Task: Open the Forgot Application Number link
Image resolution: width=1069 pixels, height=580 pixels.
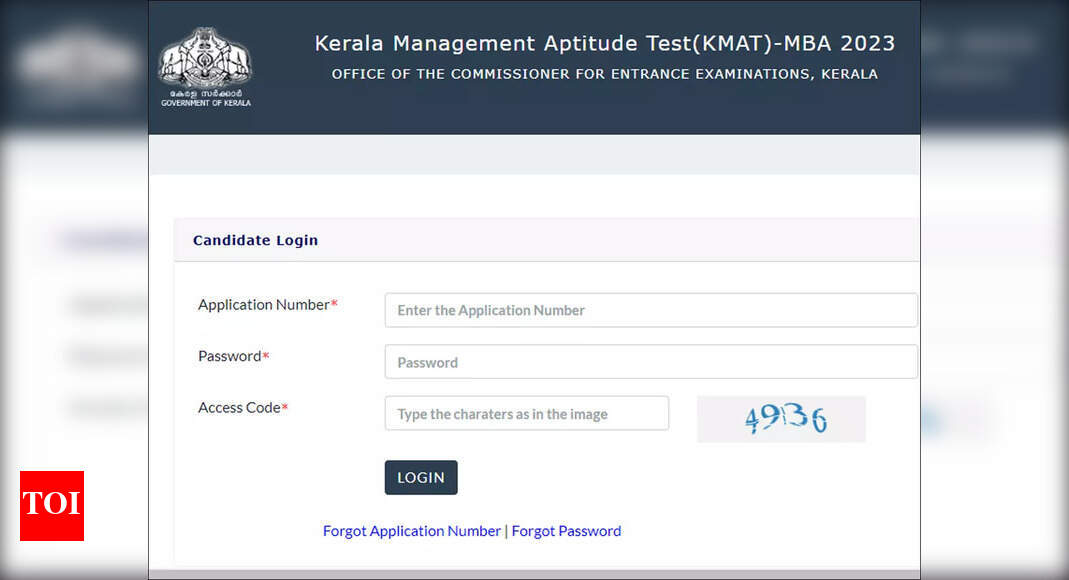Action: (x=412, y=531)
